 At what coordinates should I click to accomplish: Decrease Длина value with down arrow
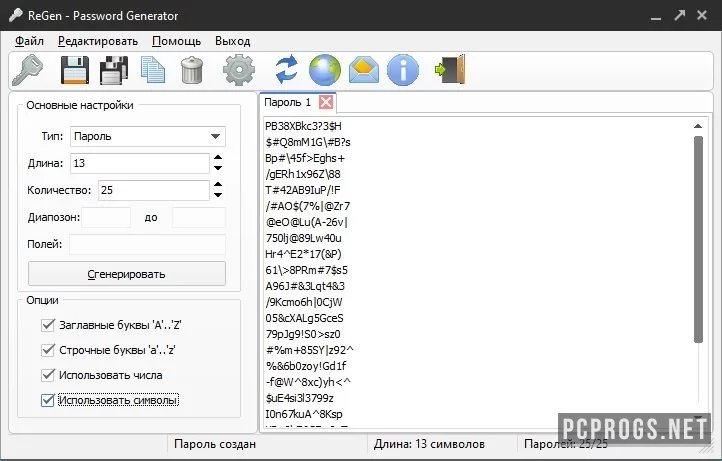218,168
